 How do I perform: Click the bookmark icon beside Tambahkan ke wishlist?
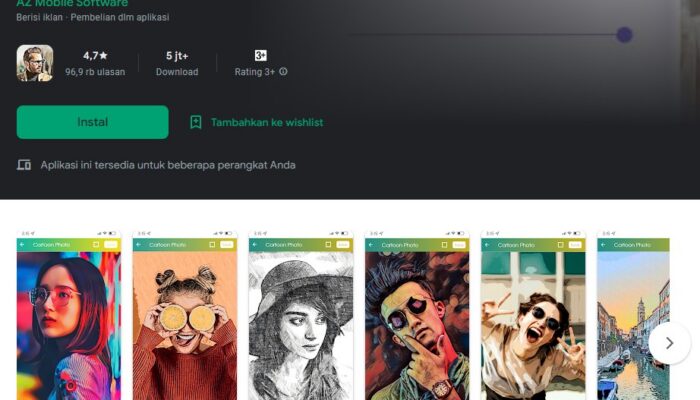[196, 122]
